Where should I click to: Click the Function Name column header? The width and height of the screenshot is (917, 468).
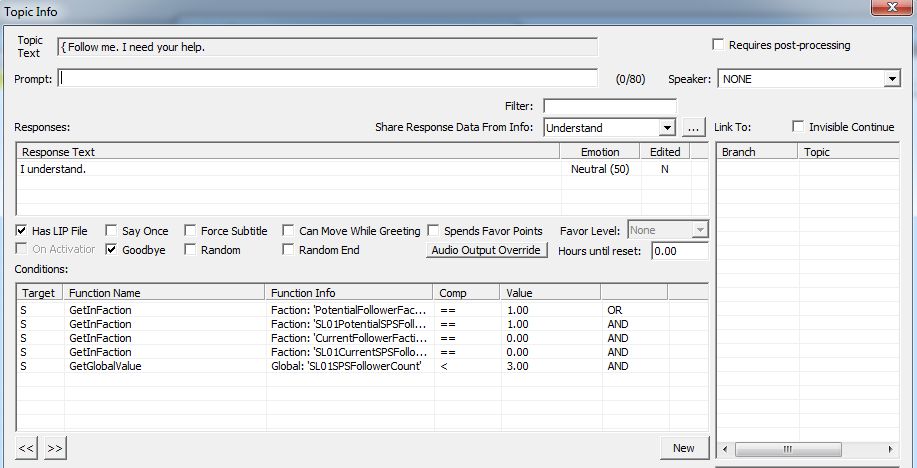point(165,292)
